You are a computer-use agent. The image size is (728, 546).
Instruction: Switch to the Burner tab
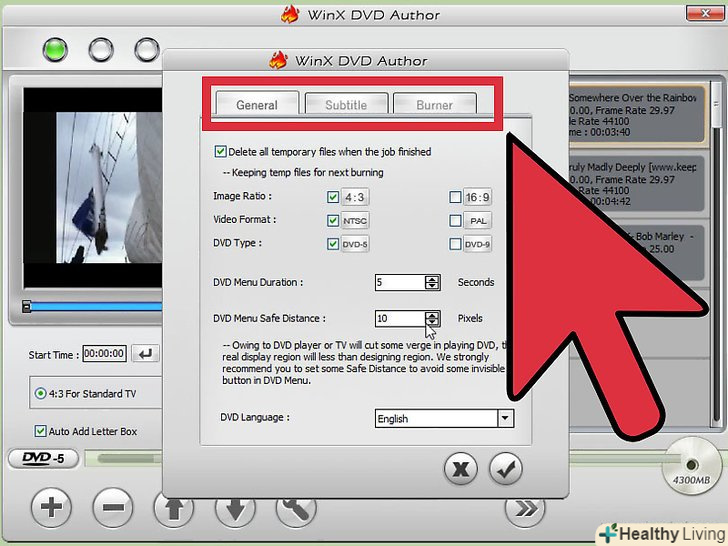(435, 104)
